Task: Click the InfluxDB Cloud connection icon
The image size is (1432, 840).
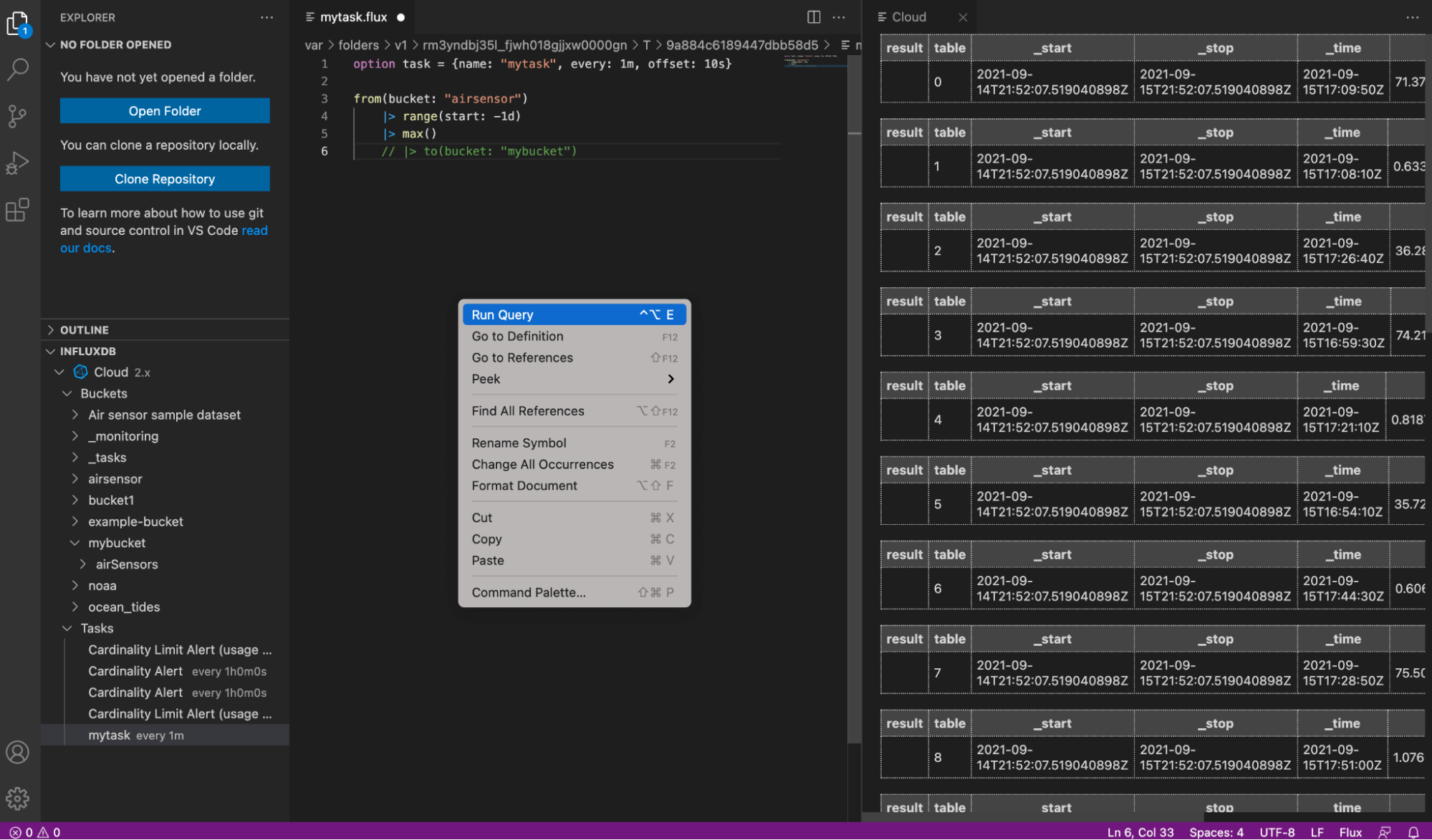Action: tap(81, 372)
